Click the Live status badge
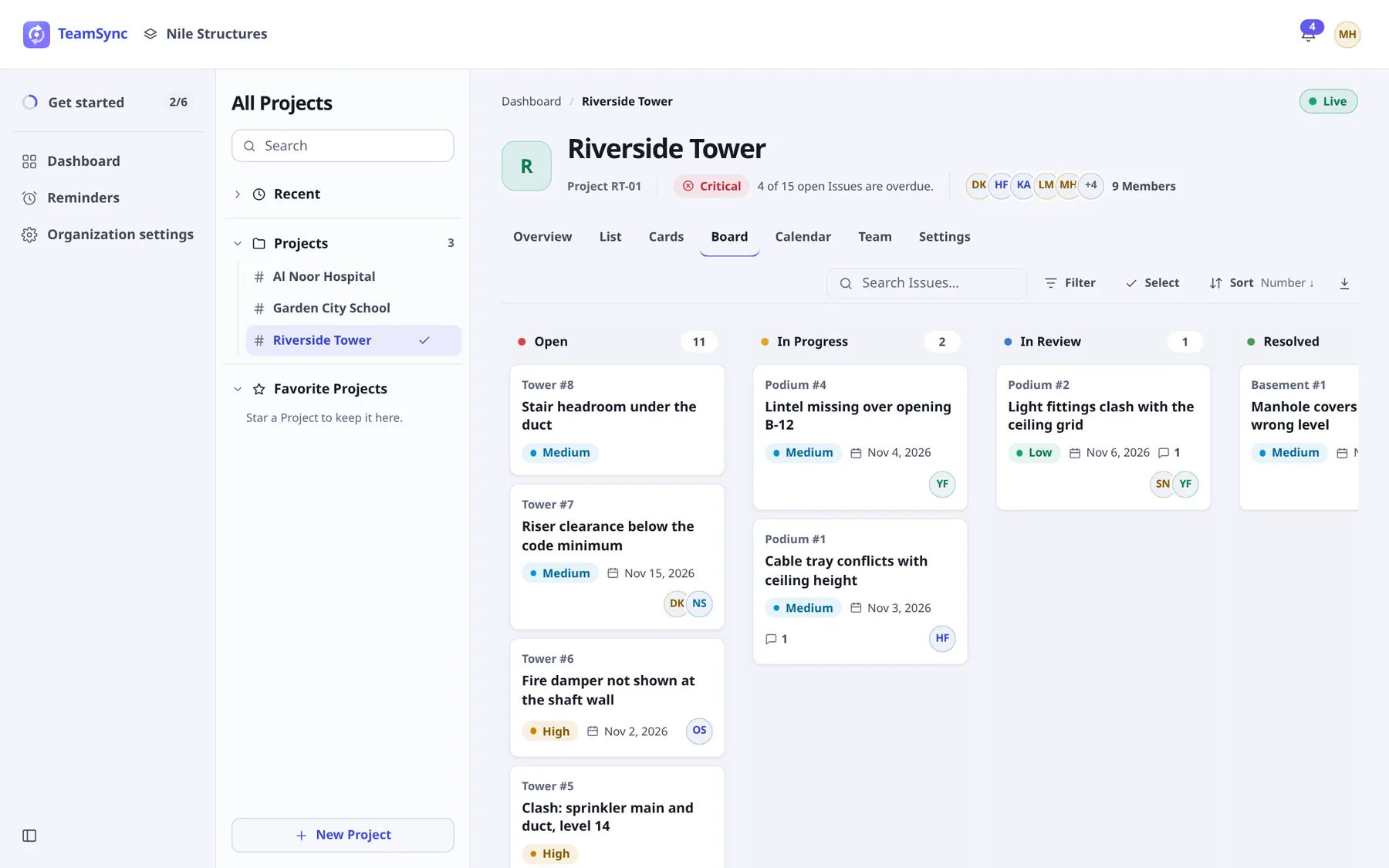This screenshot has width=1389, height=868. [1328, 101]
